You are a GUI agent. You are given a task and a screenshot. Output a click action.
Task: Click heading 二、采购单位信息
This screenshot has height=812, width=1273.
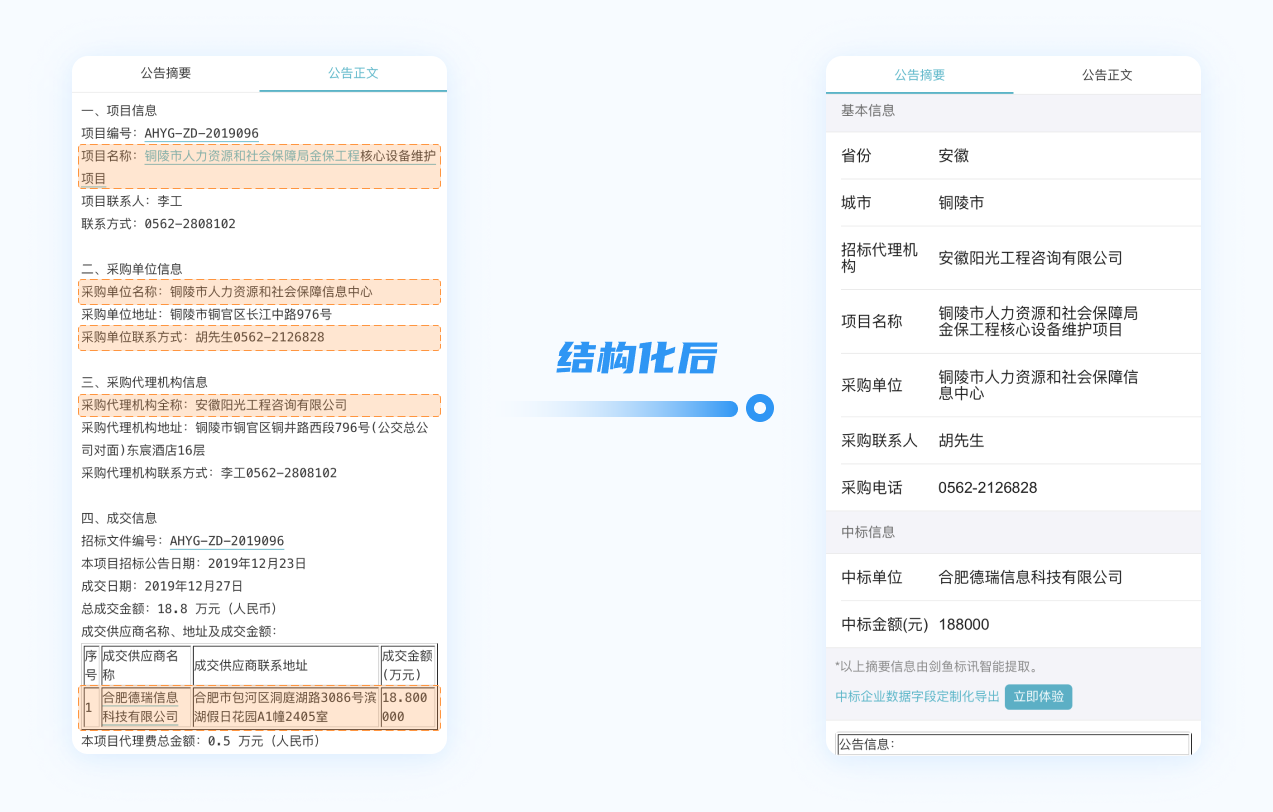[x=131, y=269]
